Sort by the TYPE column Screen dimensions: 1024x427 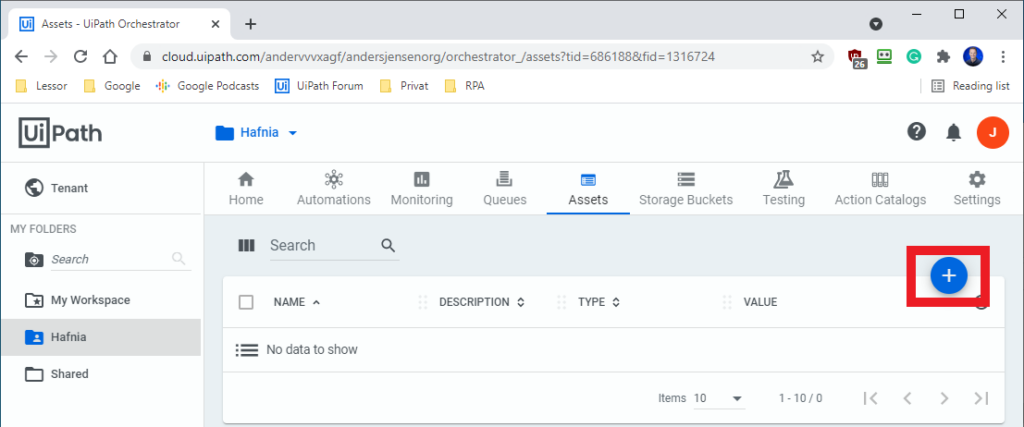pos(599,302)
